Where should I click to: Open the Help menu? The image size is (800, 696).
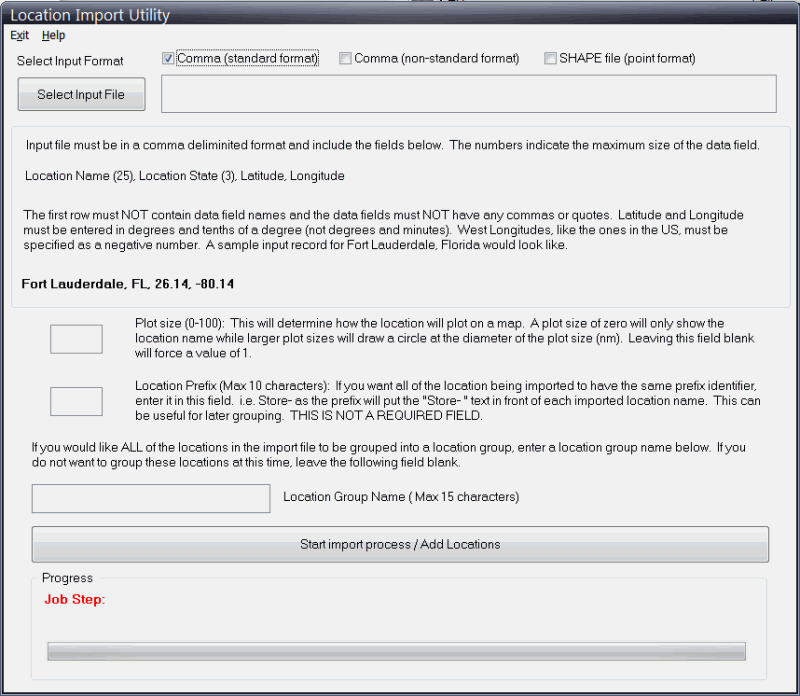coord(53,35)
